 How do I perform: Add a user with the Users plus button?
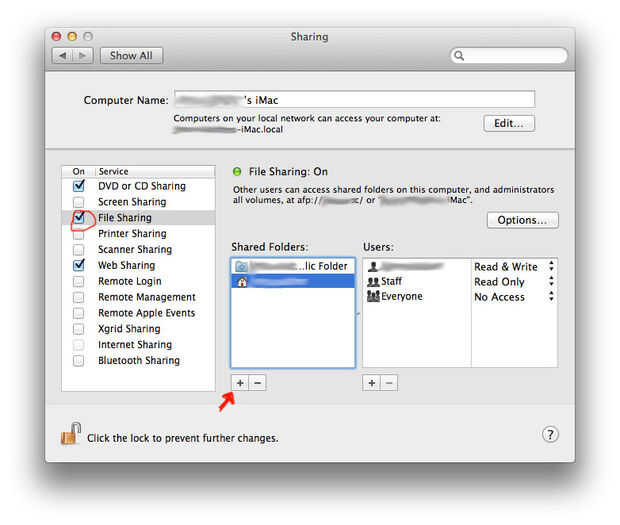coord(371,383)
